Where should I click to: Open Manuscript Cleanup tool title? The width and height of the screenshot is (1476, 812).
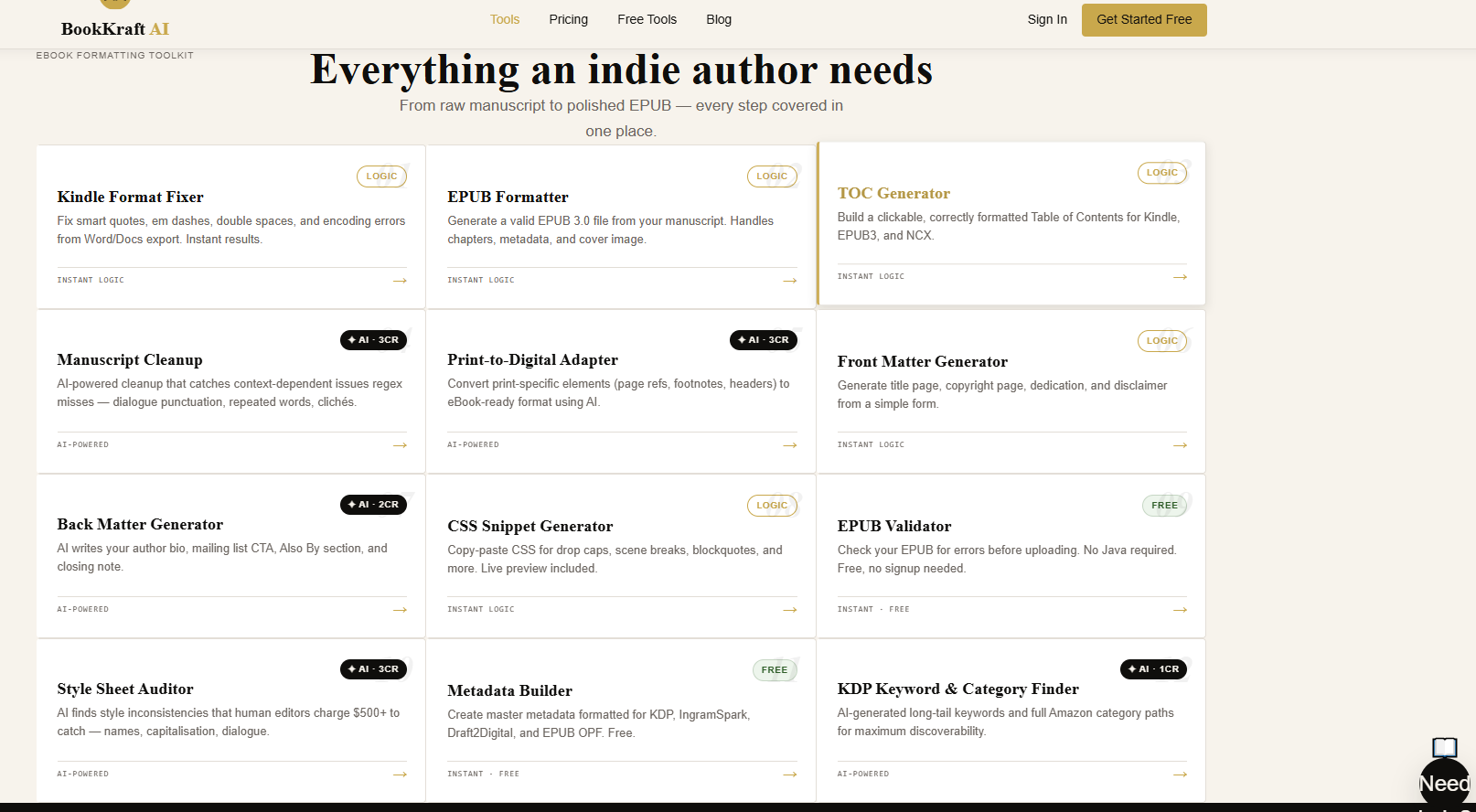tap(130, 359)
